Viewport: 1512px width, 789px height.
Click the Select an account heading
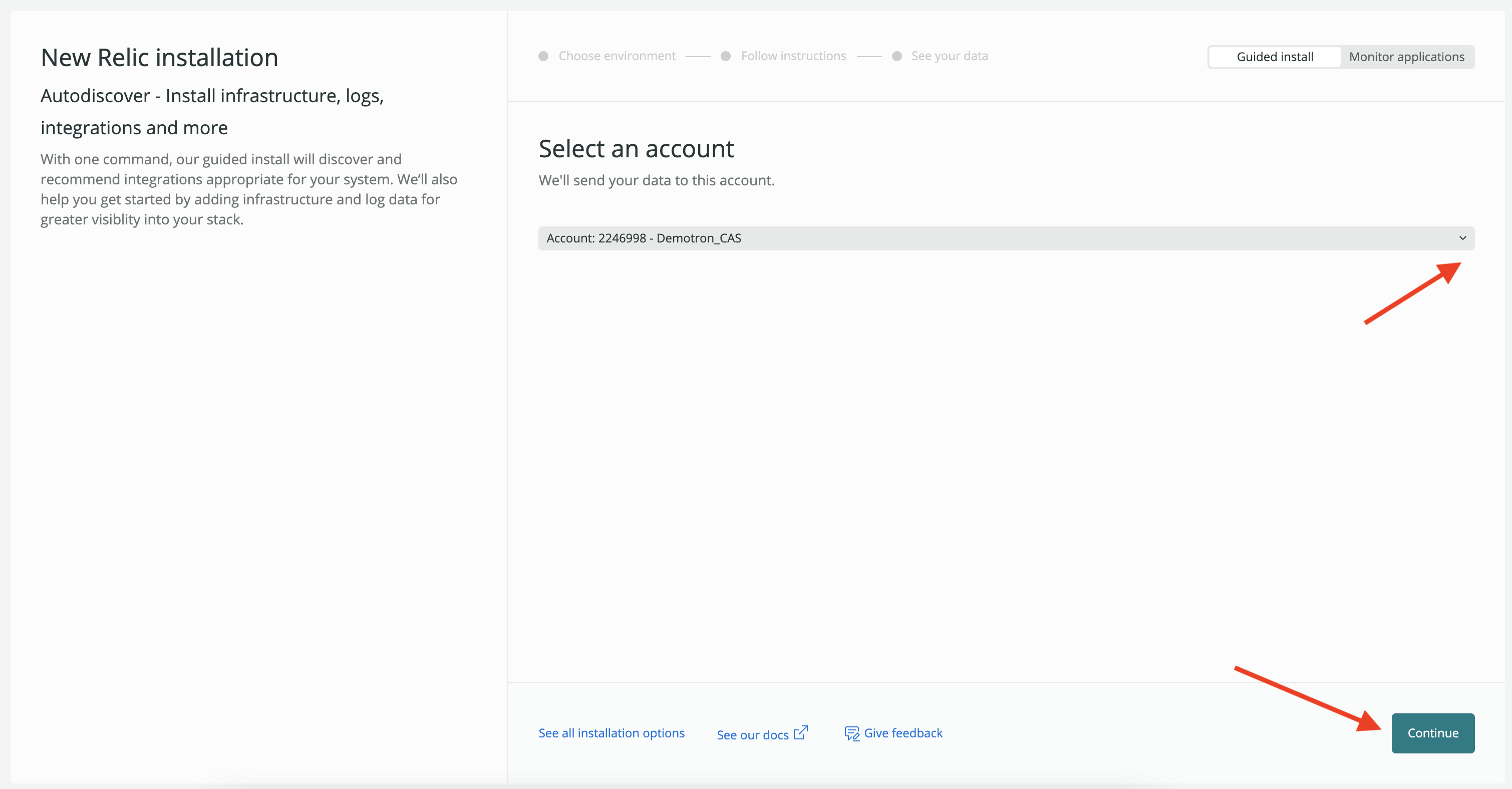coord(636,148)
